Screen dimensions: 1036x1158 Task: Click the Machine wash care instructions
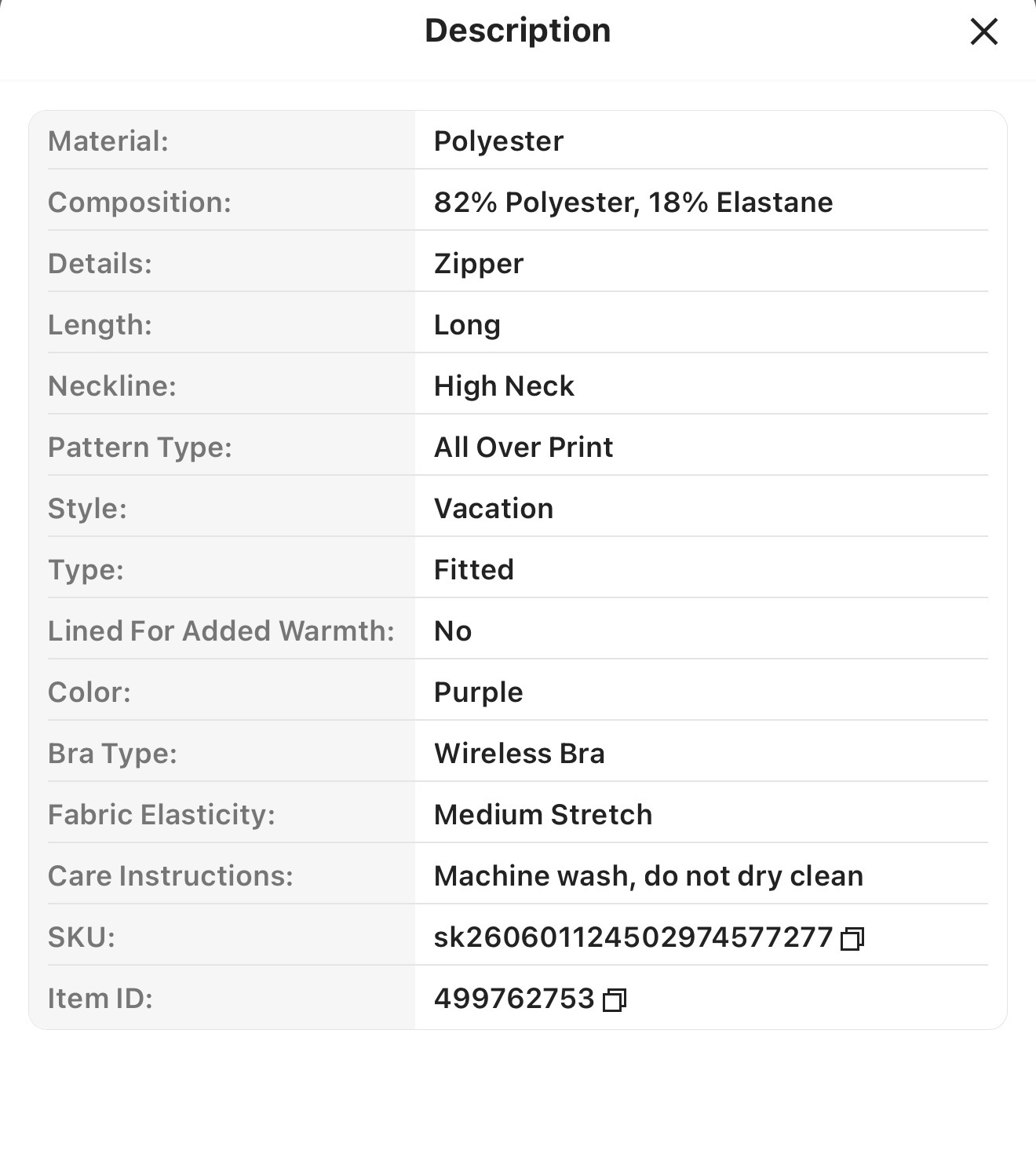648,876
